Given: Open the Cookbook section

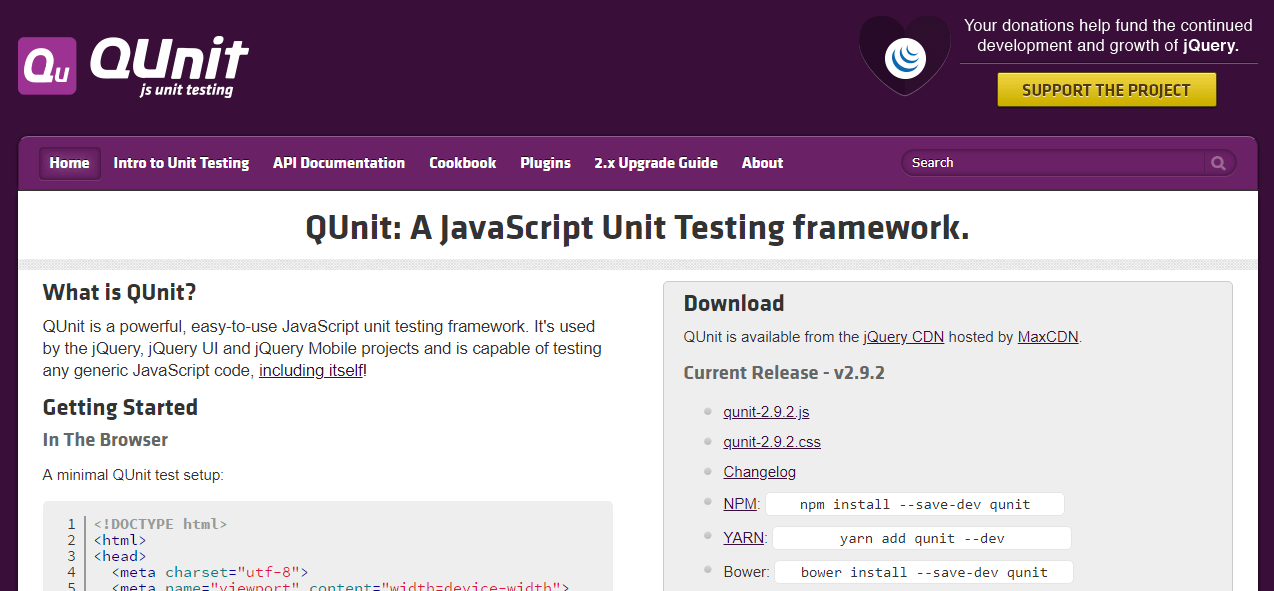Looking at the screenshot, I should (x=462, y=162).
